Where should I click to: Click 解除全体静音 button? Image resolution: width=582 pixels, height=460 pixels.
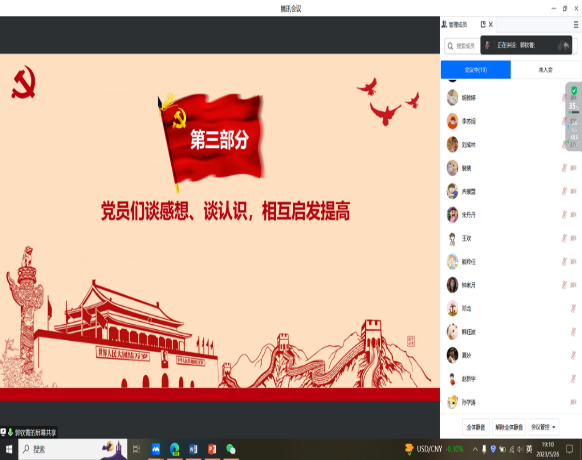pyautogui.click(x=509, y=427)
